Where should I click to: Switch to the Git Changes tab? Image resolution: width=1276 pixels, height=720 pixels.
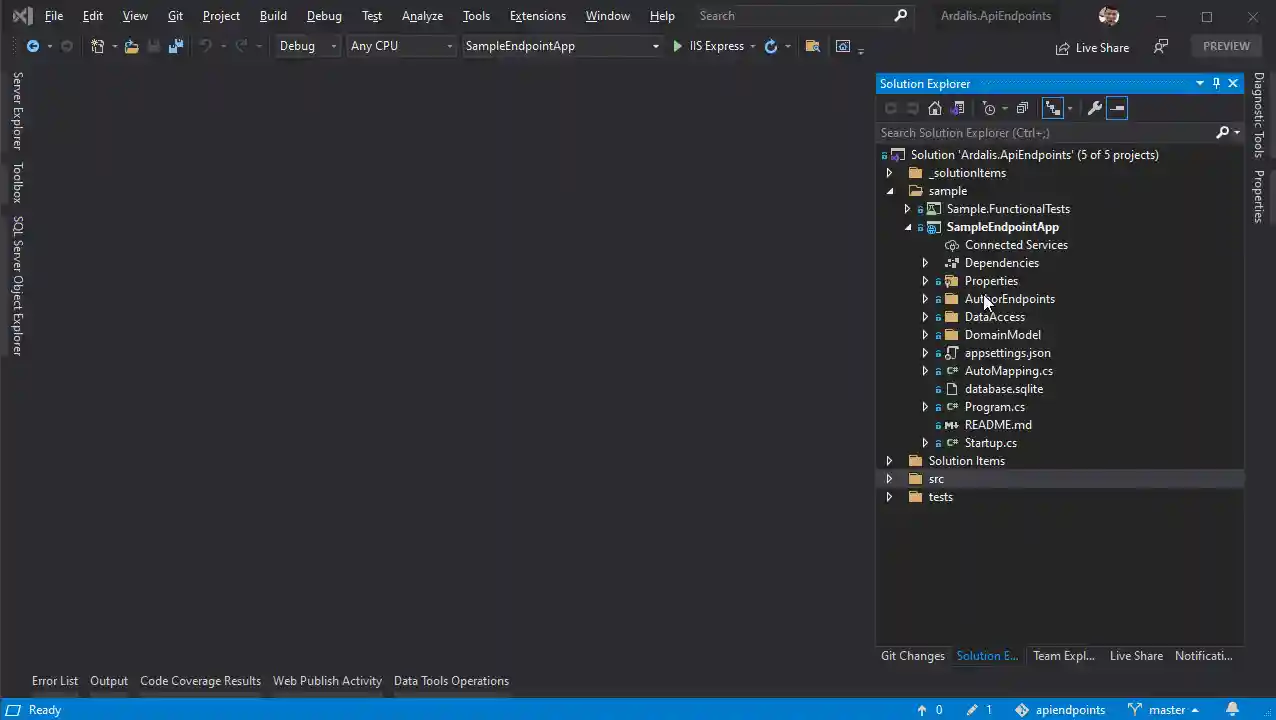tap(913, 656)
